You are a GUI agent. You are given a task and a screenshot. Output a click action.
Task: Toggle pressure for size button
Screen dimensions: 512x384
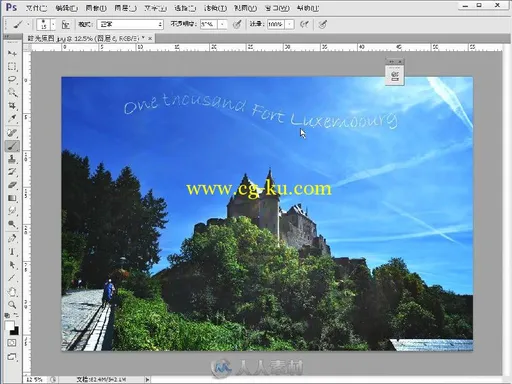(x=322, y=24)
